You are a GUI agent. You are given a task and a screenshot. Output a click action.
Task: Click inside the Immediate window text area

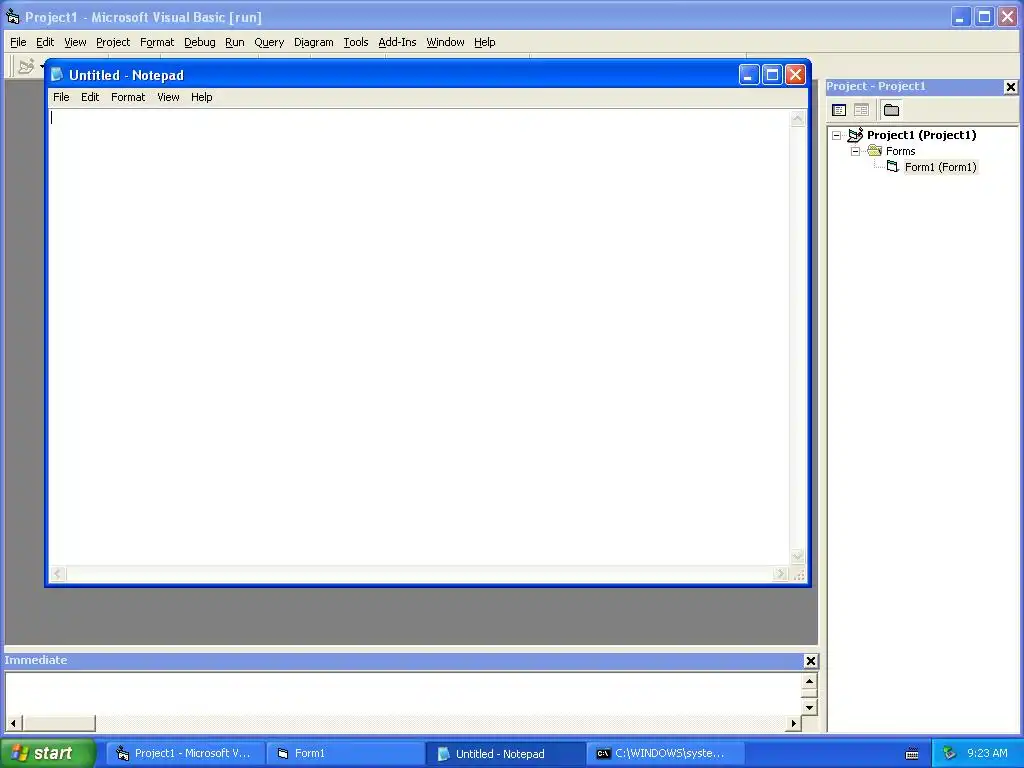404,694
